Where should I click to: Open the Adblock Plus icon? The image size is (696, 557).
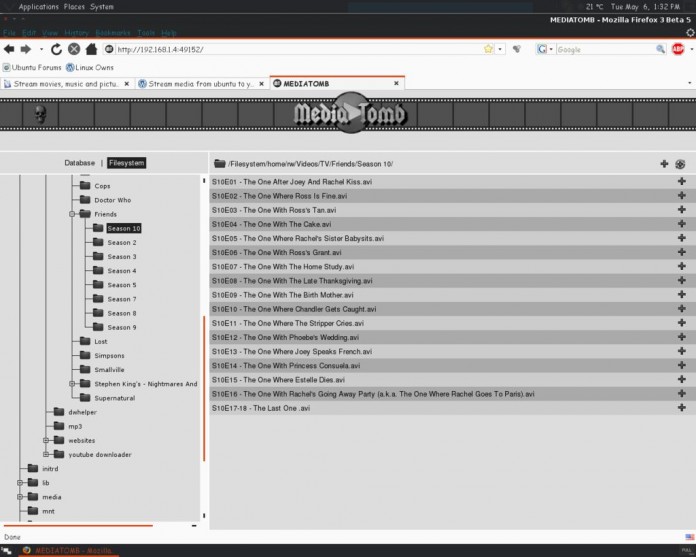pyautogui.click(x=678, y=49)
